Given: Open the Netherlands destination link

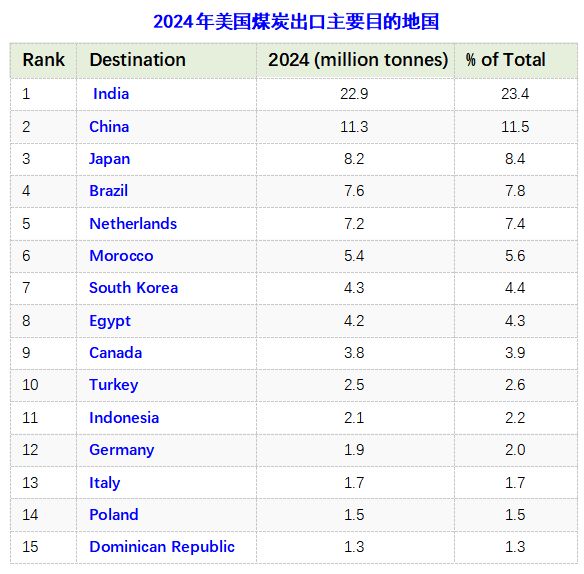Looking at the screenshot, I should (x=133, y=223).
